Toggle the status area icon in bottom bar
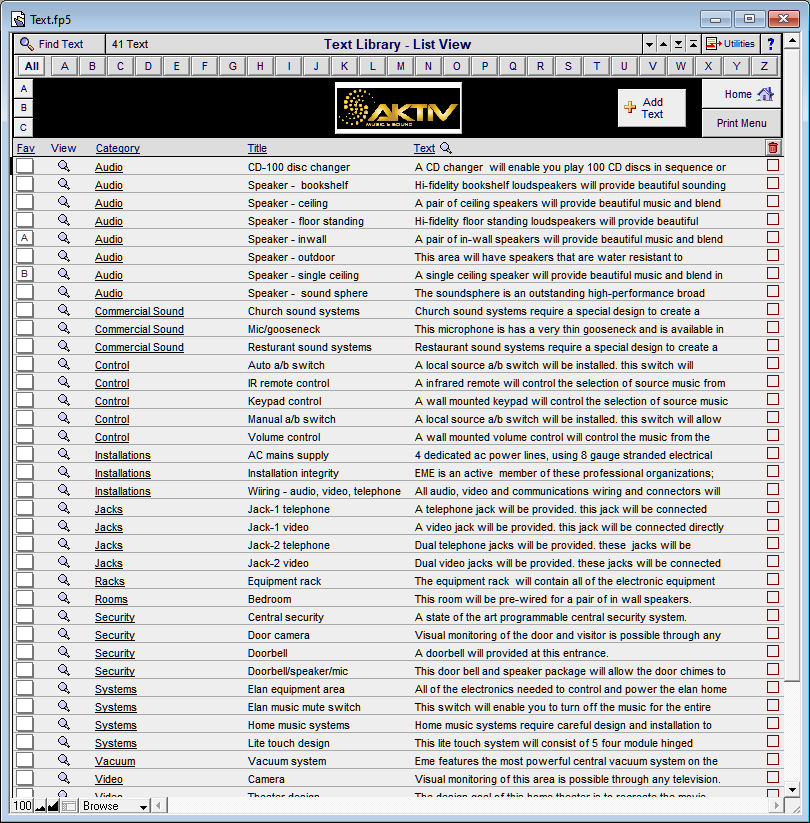 click(69, 806)
